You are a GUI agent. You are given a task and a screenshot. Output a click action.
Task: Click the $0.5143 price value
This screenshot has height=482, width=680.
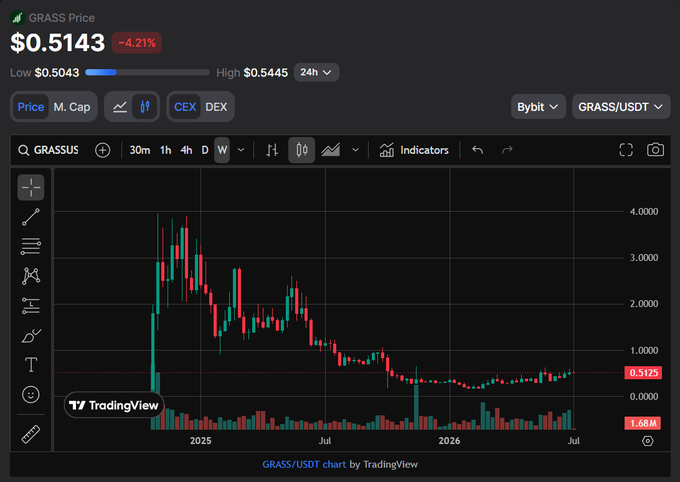coord(58,43)
